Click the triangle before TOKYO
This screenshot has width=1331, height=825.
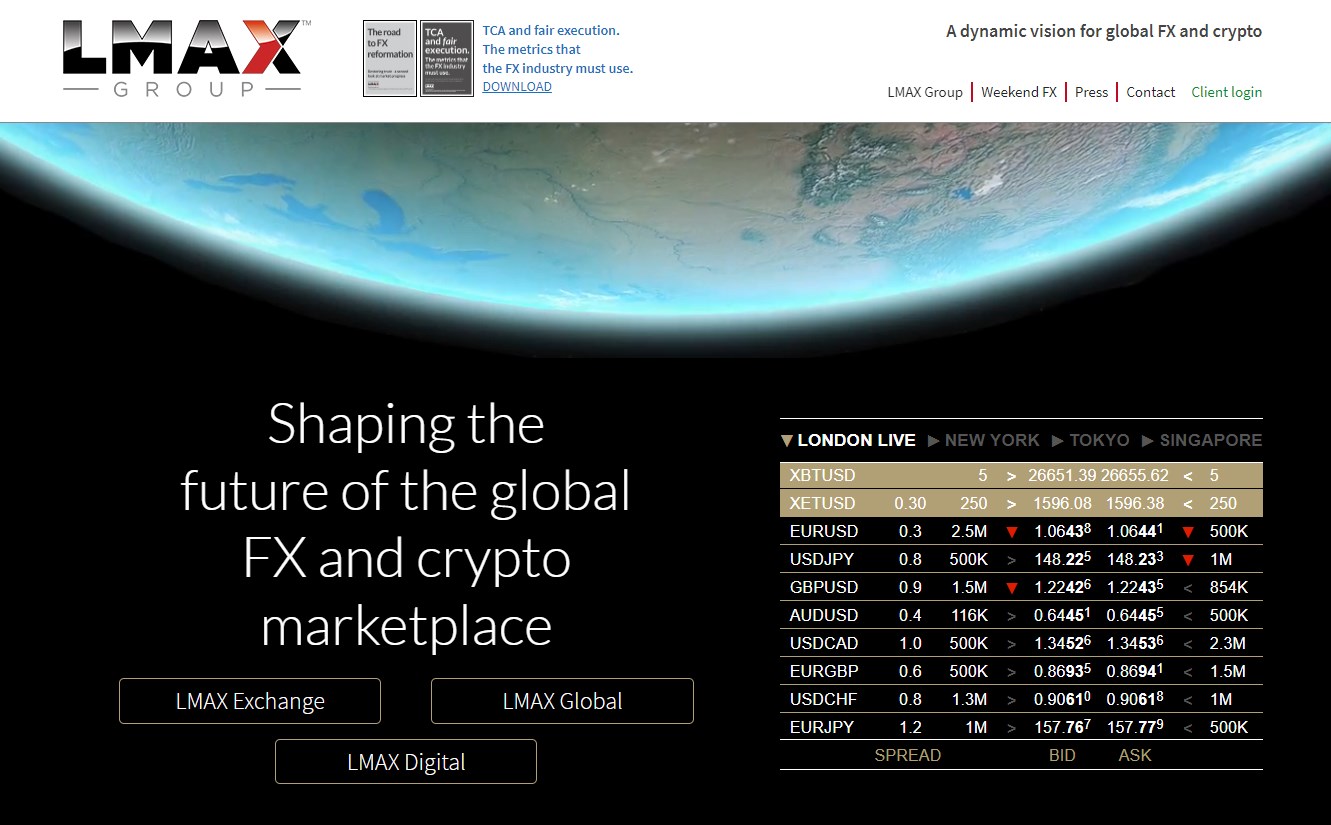coord(1058,440)
